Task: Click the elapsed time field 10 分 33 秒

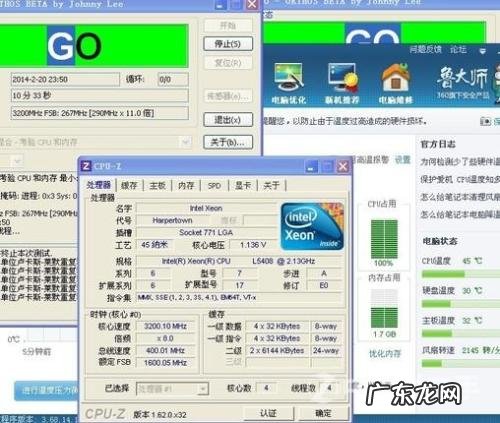Action: click(99, 96)
